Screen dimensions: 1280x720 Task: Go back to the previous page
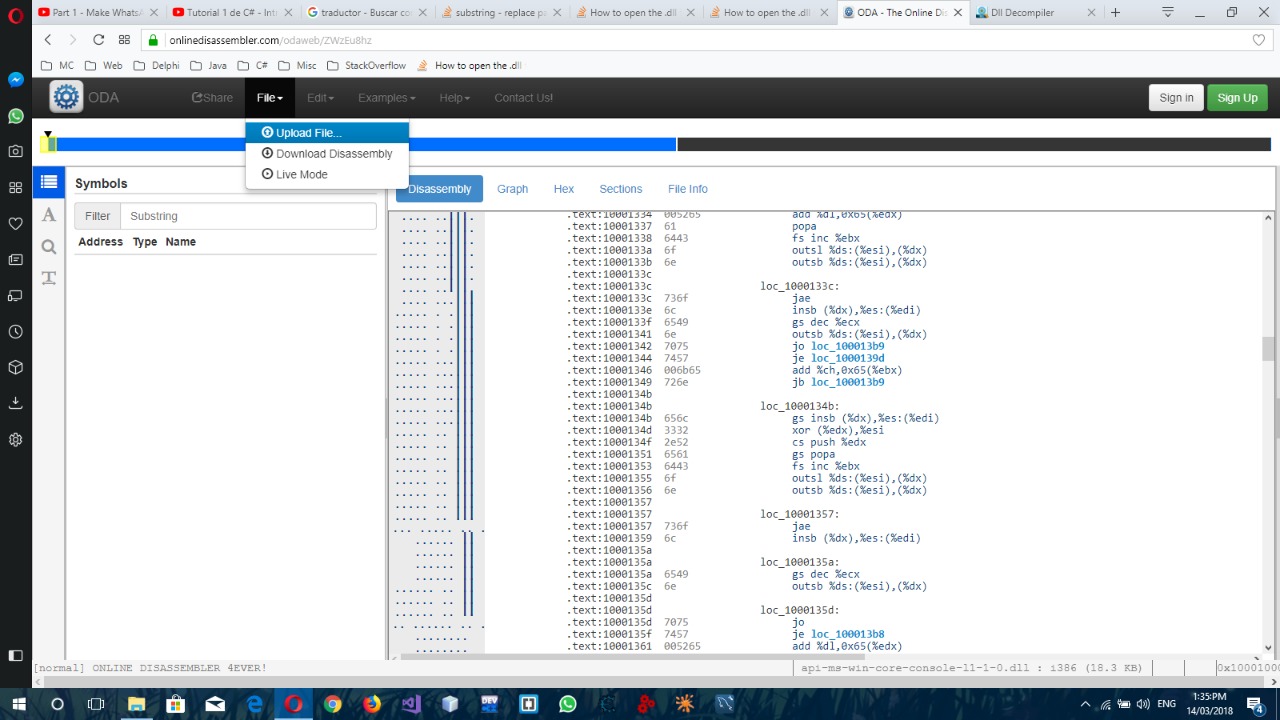pos(48,39)
